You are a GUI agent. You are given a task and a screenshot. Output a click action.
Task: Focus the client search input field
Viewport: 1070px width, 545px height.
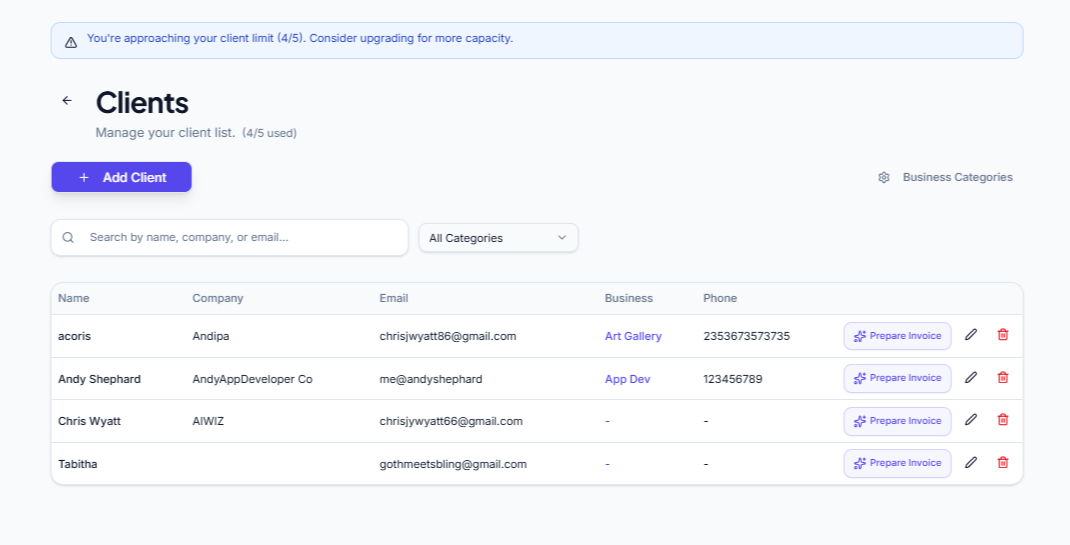[x=240, y=238]
